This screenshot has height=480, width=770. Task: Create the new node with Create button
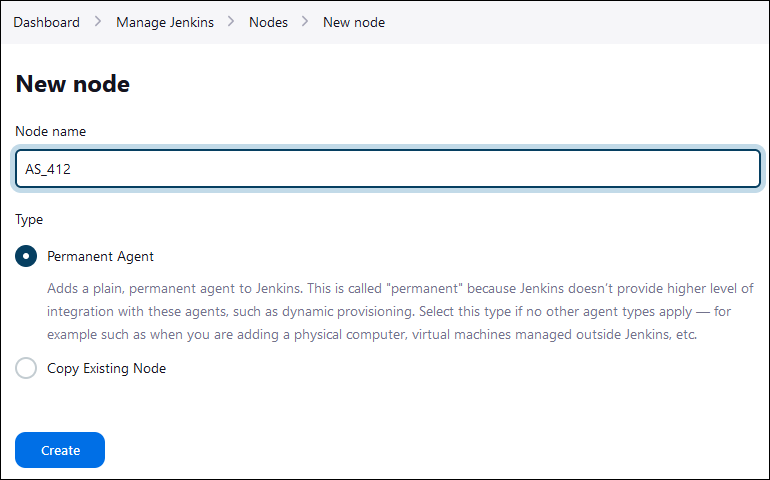click(x=60, y=450)
